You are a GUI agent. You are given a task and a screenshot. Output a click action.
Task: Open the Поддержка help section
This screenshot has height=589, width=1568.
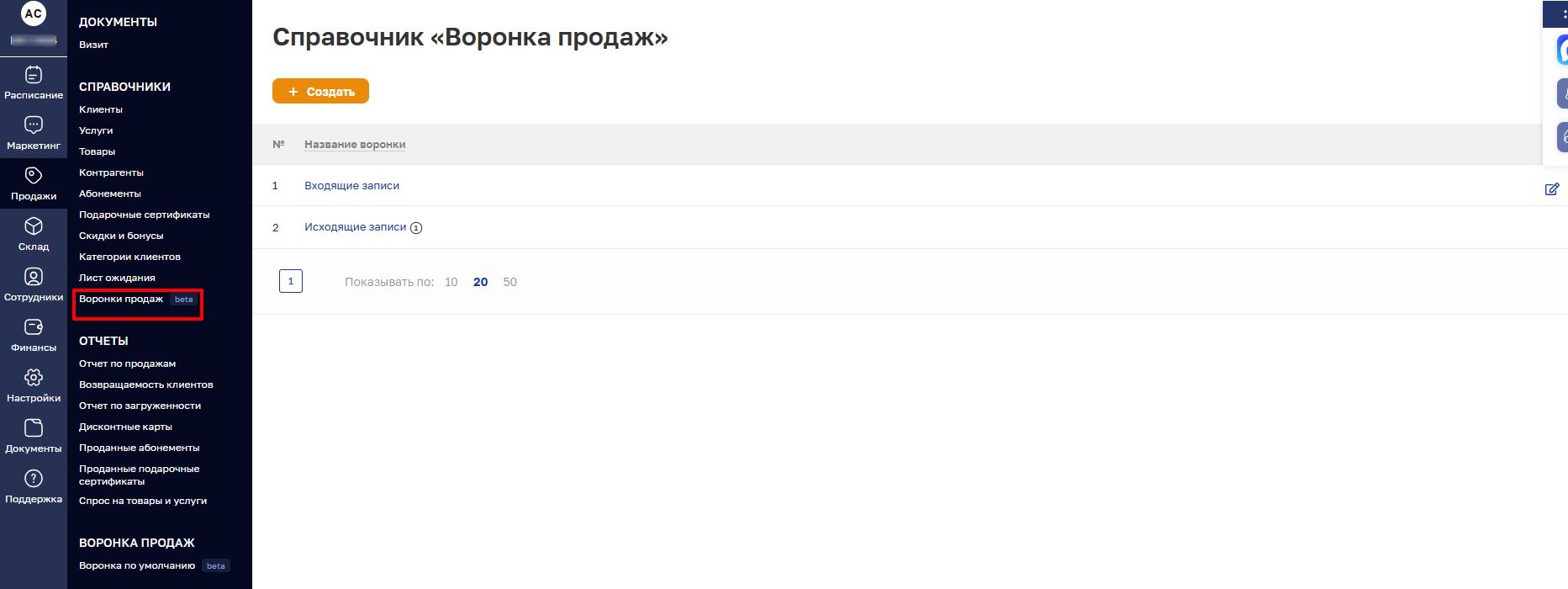tap(34, 486)
